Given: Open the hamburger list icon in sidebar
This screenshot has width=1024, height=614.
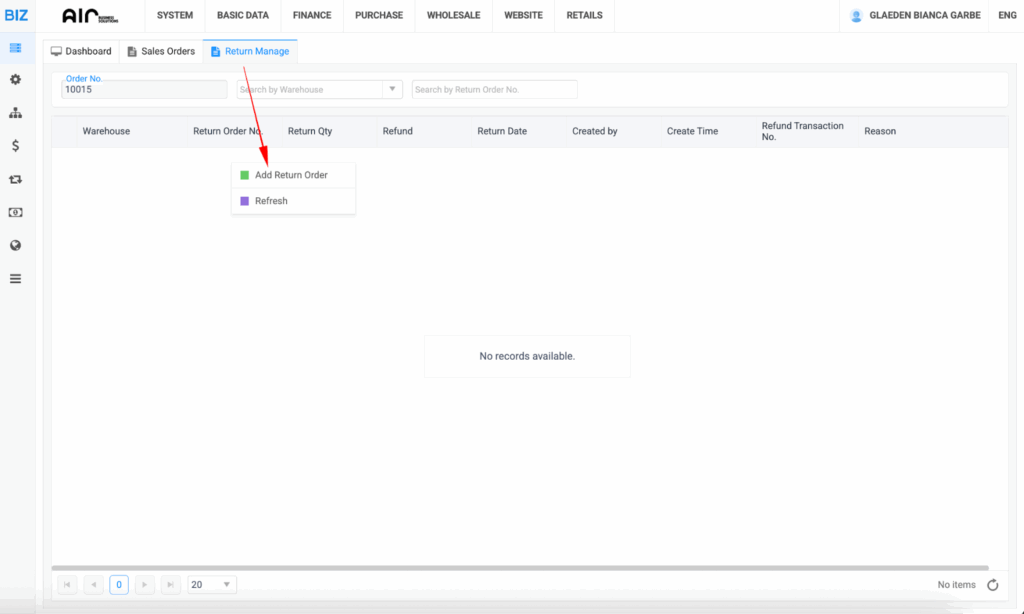Looking at the screenshot, I should pyautogui.click(x=15, y=279).
